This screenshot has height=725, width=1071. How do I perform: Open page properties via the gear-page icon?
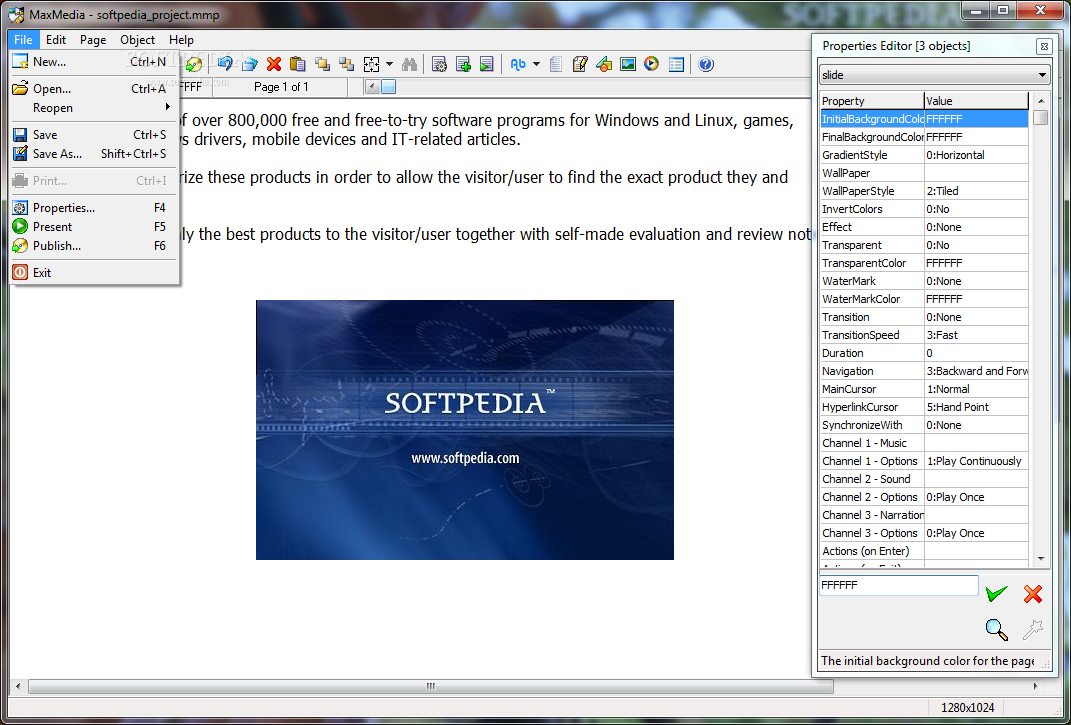(440, 64)
